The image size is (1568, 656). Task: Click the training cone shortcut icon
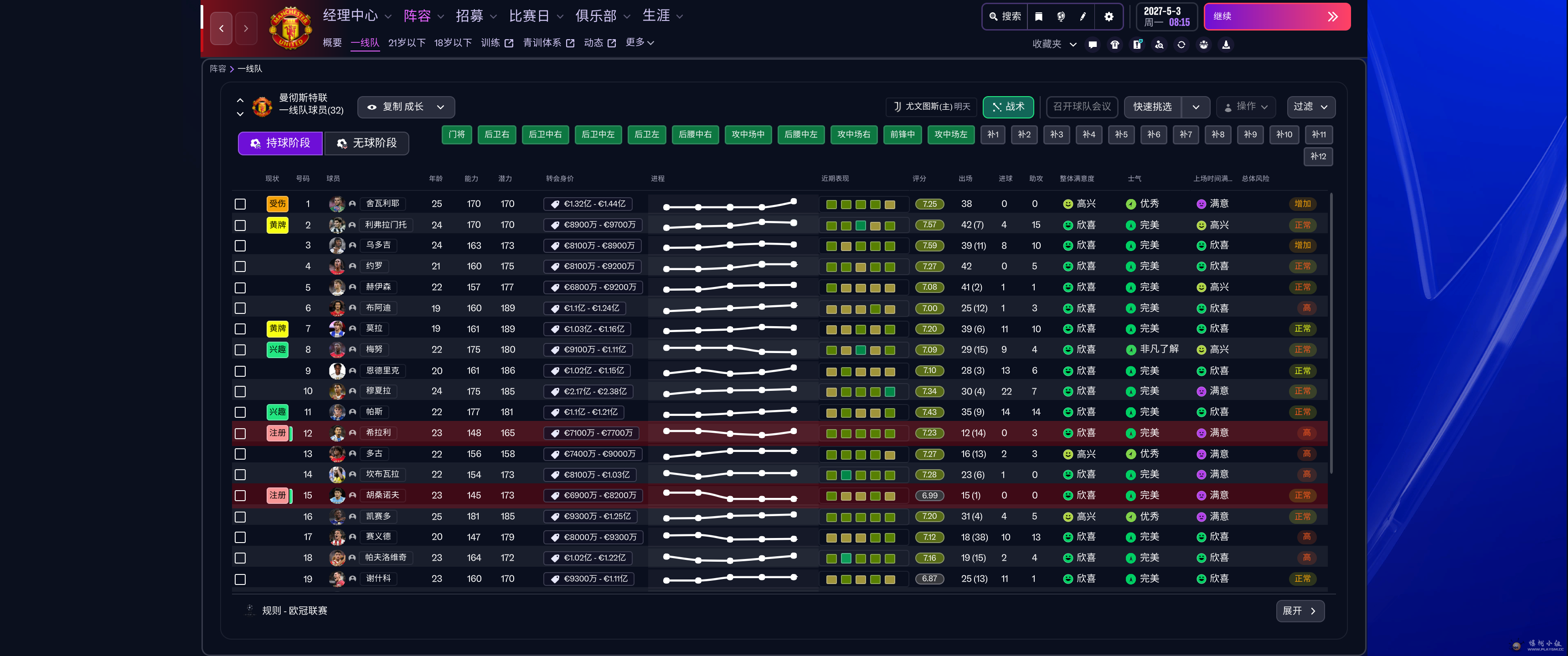point(1226,45)
